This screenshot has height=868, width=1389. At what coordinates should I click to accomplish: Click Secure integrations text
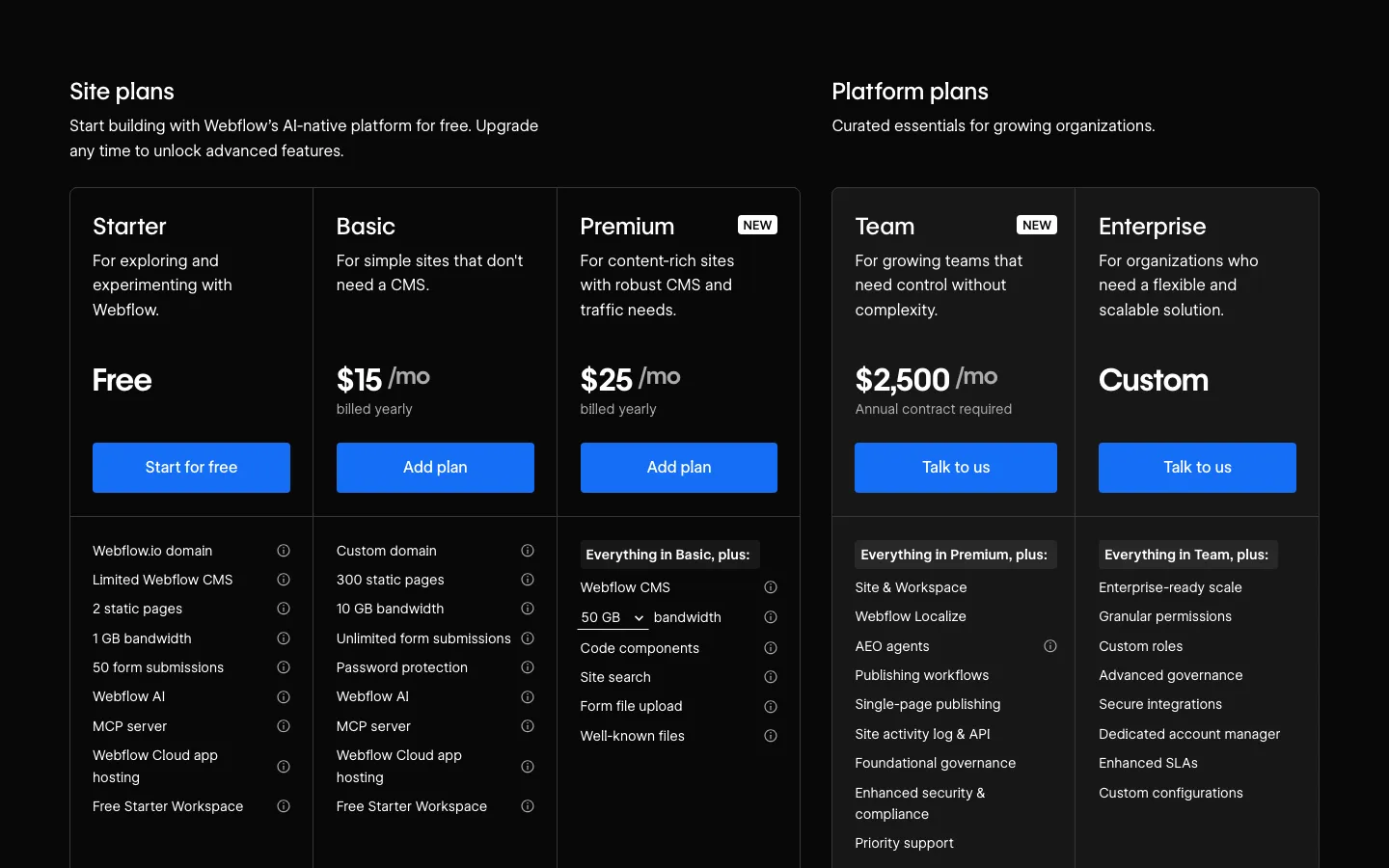point(1160,704)
